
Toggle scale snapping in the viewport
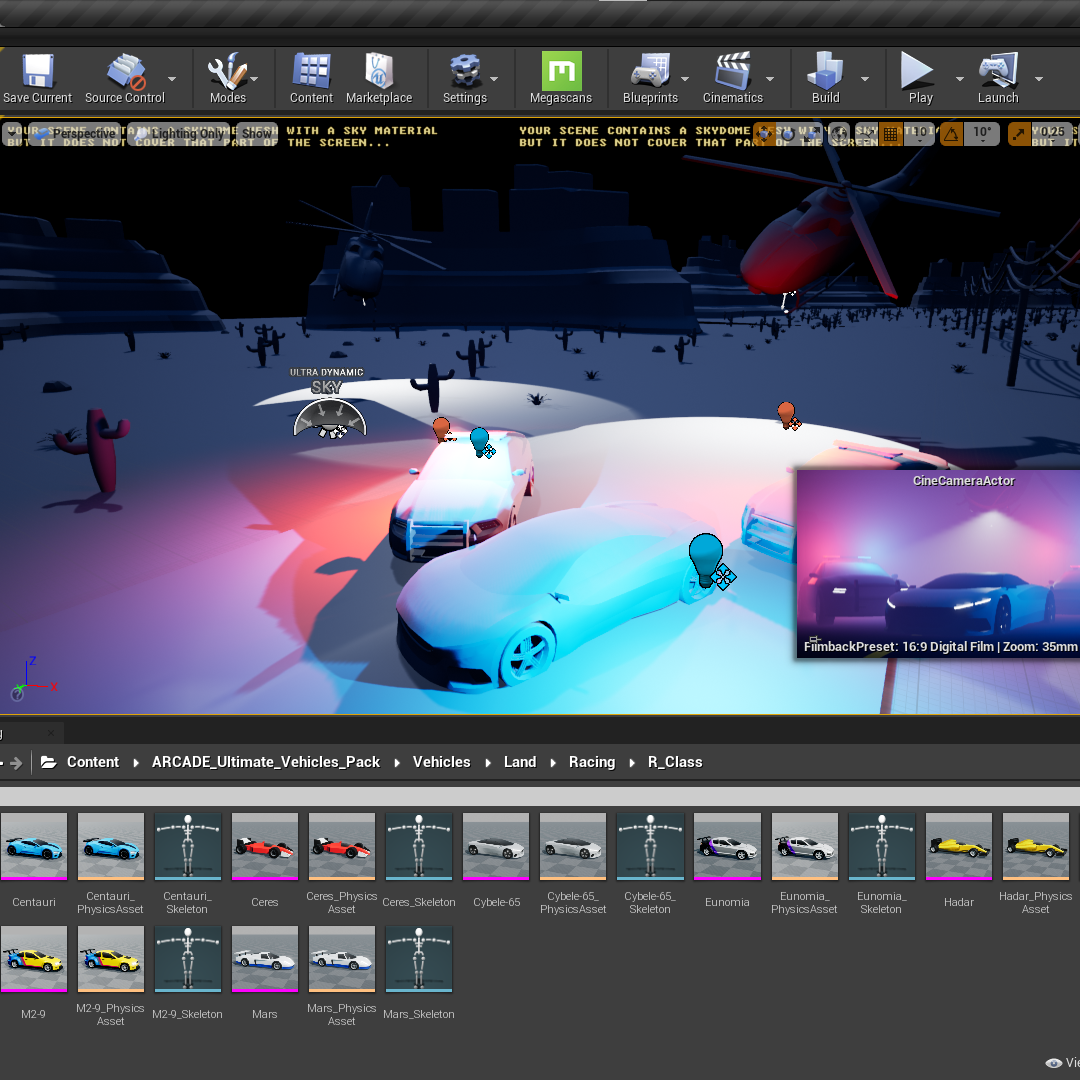[1019, 133]
